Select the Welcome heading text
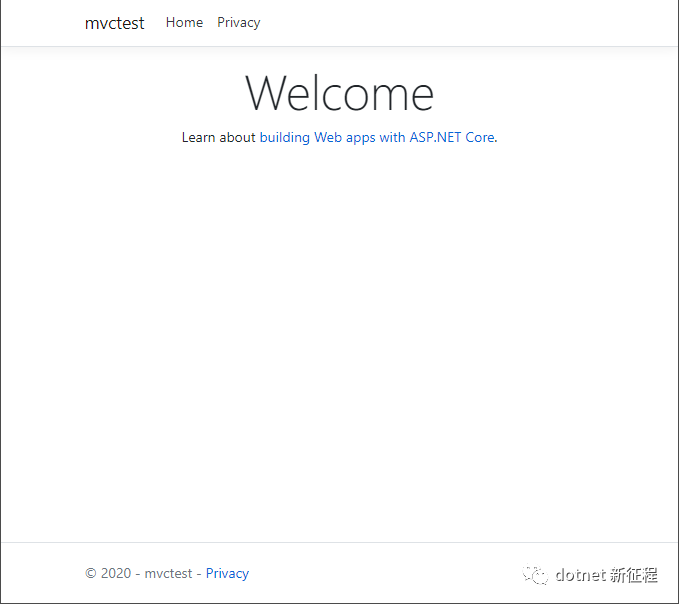 tap(340, 93)
